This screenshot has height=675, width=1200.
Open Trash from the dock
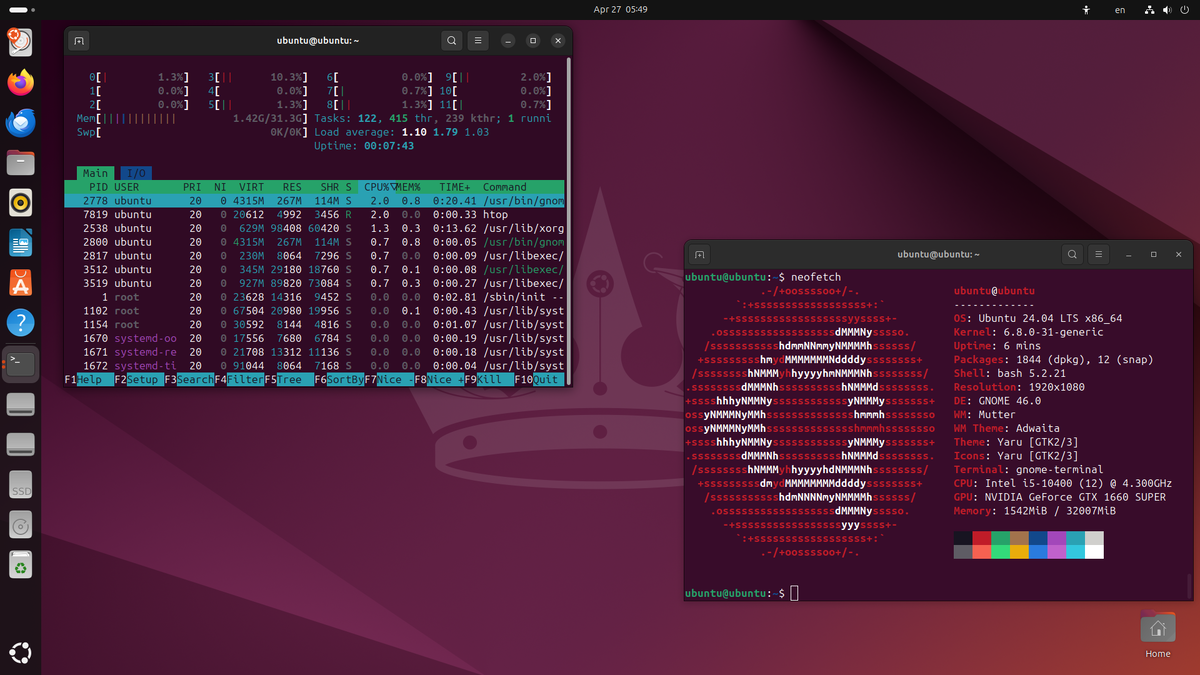[x=22, y=565]
